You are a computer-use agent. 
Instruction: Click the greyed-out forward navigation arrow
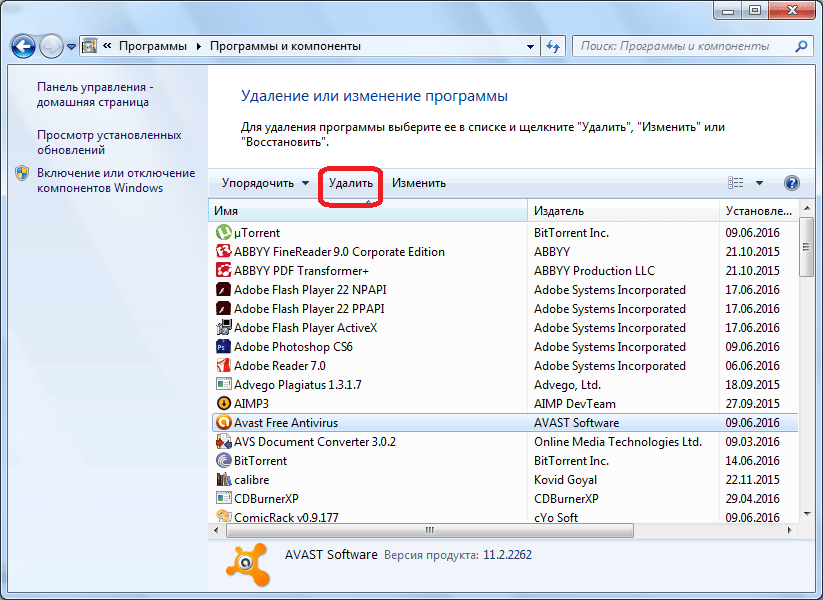pyautogui.click(x=51, y=46)
